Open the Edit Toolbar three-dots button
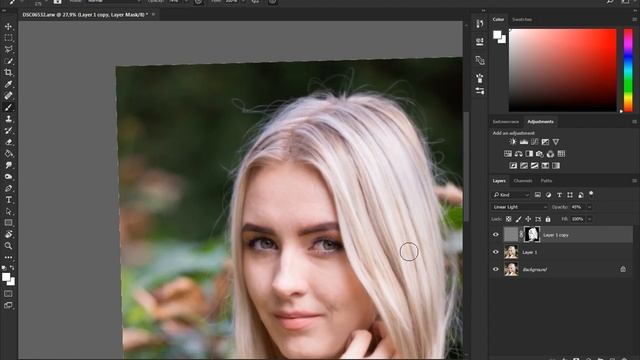 click(x=8, y=257)
